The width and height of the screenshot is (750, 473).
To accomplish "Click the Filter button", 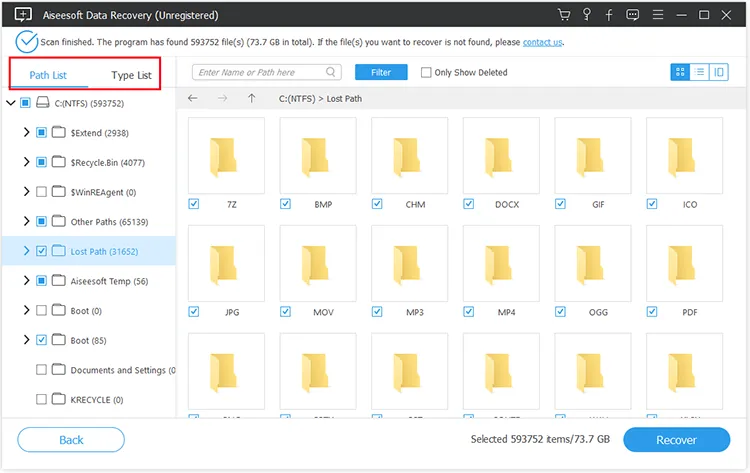I will point(381,72).
